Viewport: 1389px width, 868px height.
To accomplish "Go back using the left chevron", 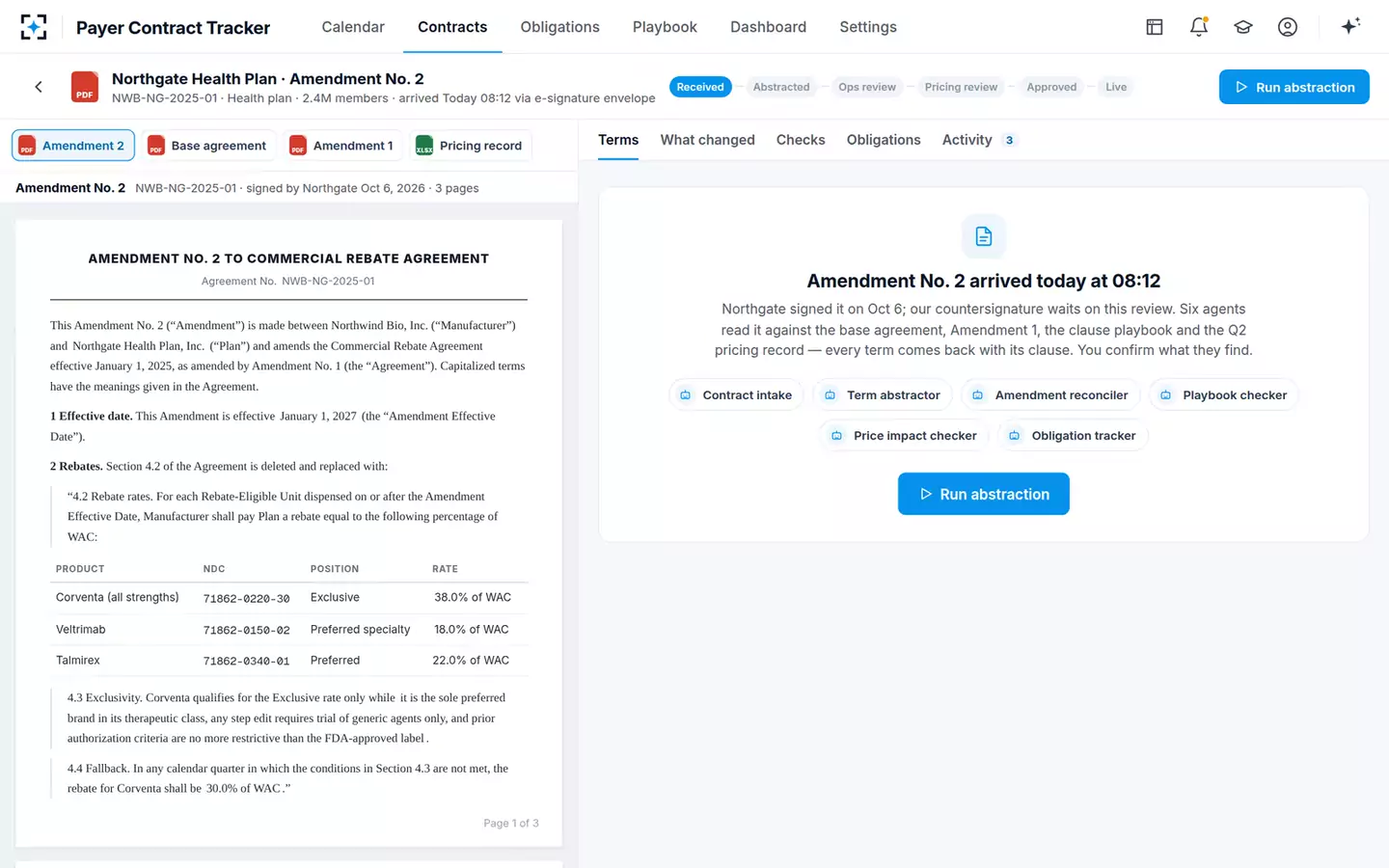I will click(x=39, y=87).
